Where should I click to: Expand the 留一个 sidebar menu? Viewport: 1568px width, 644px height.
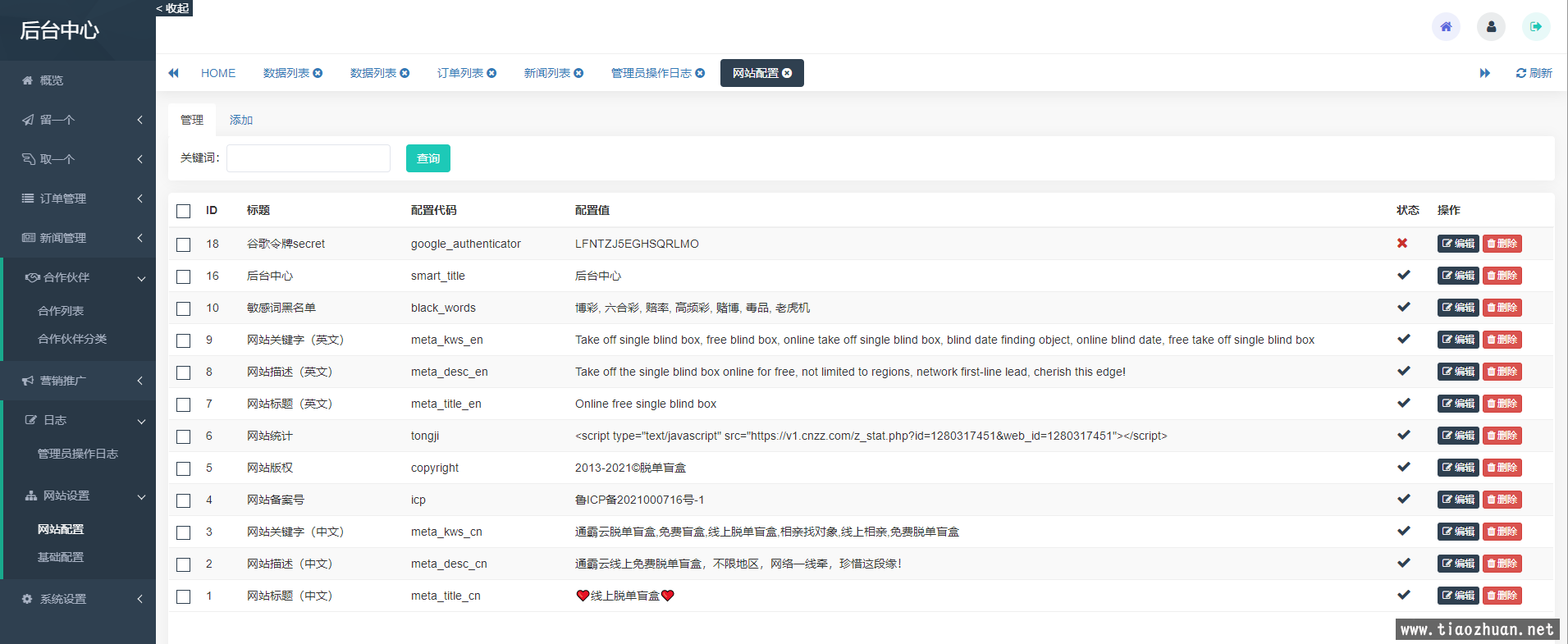click(78, 120)
